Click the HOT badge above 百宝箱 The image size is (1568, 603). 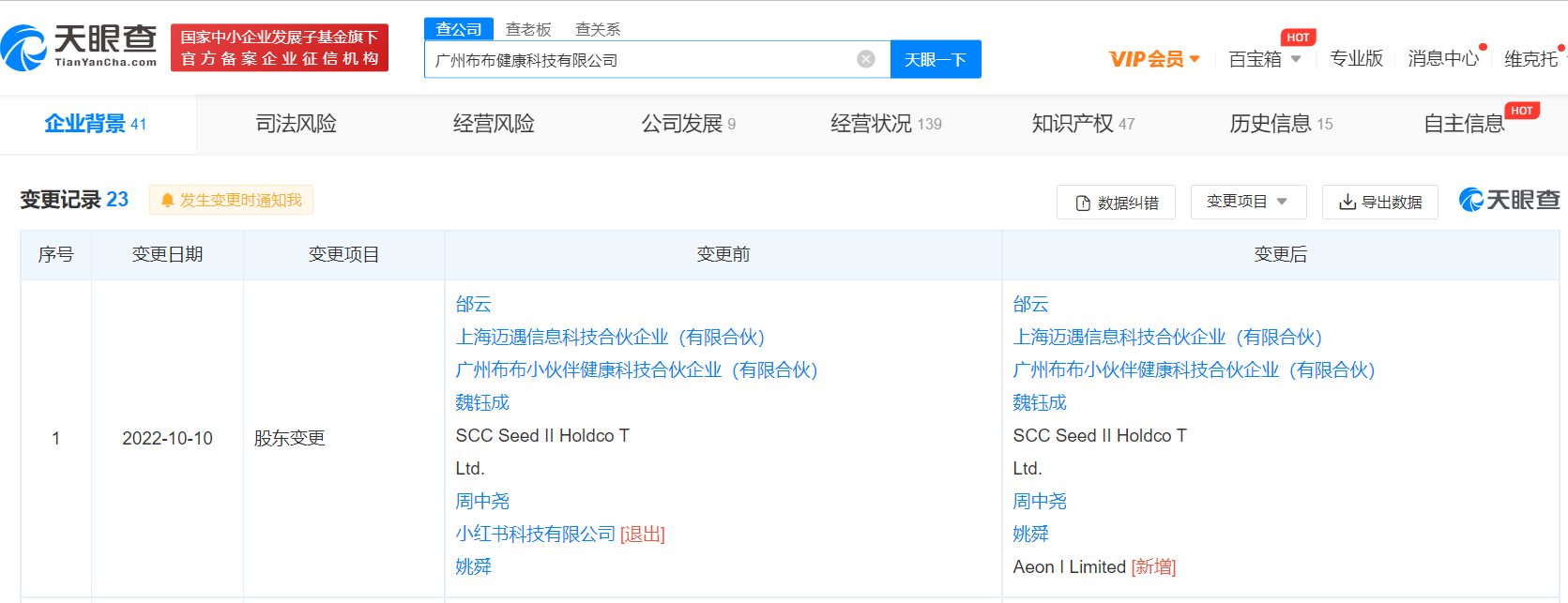[x=1298, y=38]
